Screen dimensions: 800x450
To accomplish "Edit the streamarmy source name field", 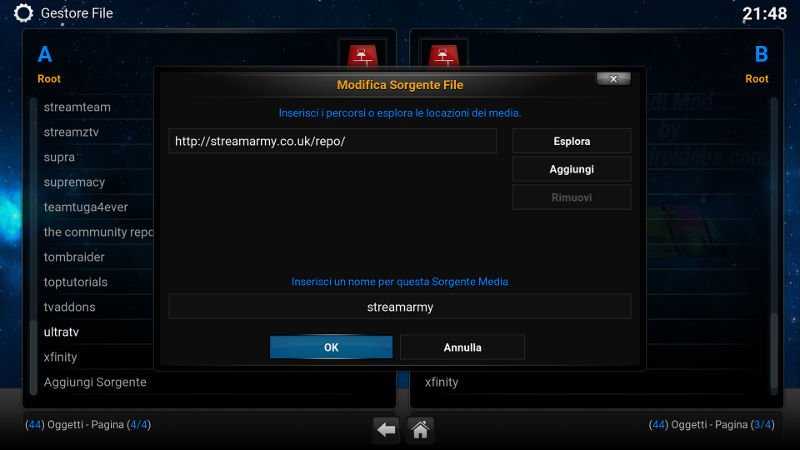I will tap(399, 307).
